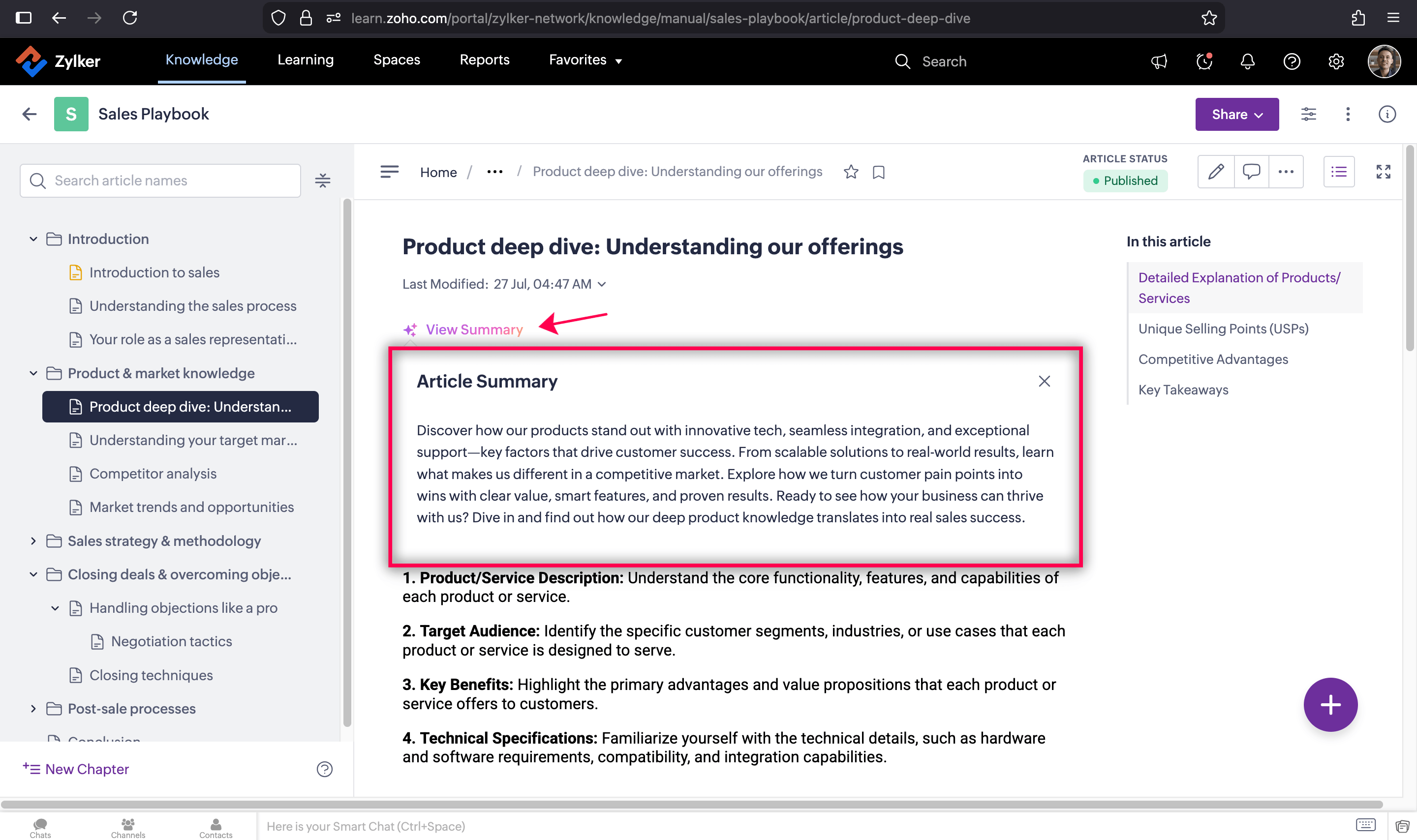The width and height of the screenshot is (1417, 840).
Task: Switch to the Learning tab
Action: click(306, 60)
